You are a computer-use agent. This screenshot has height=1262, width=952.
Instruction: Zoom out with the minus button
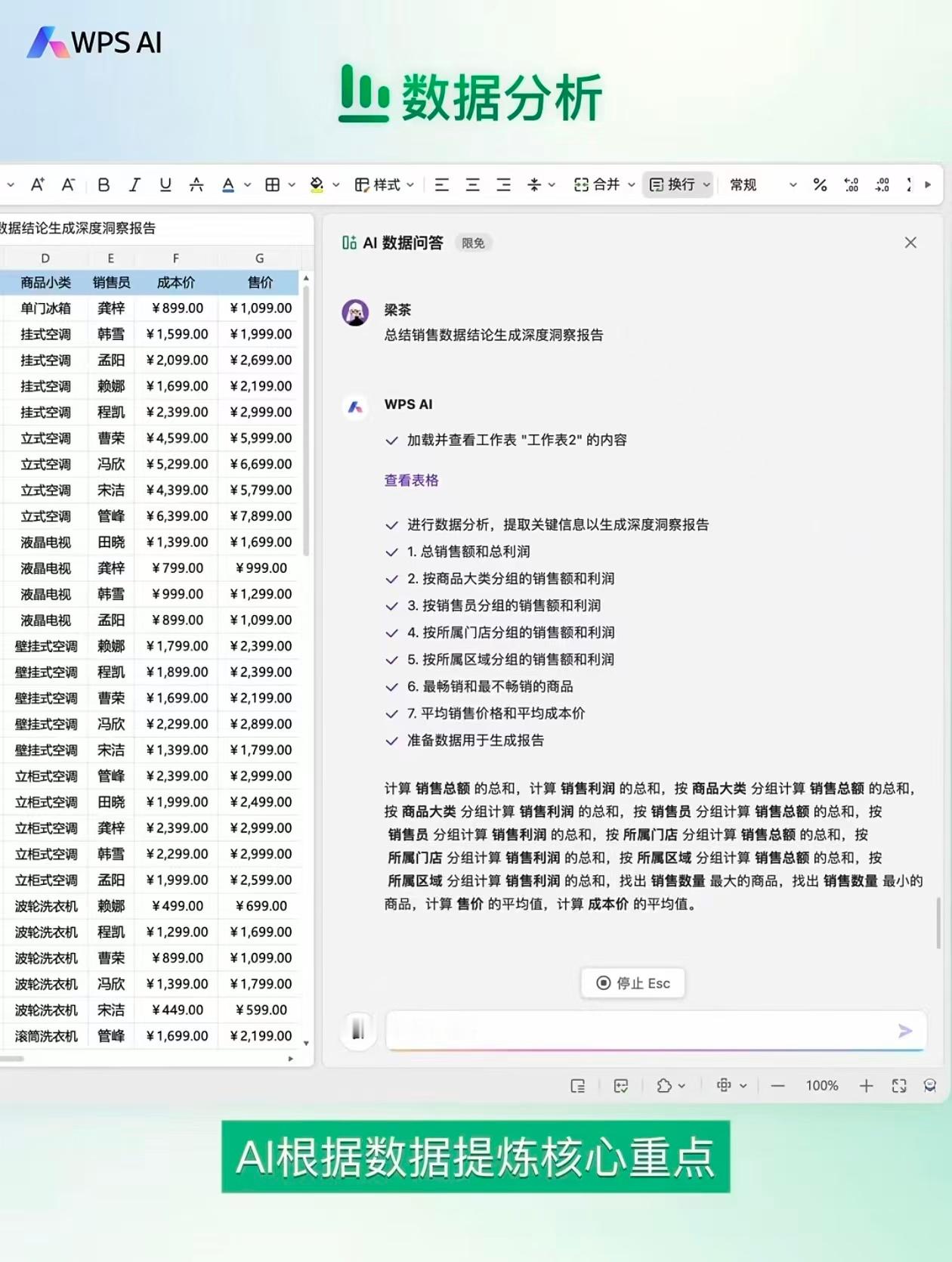pyautogui.click(x=777, y=1086)
